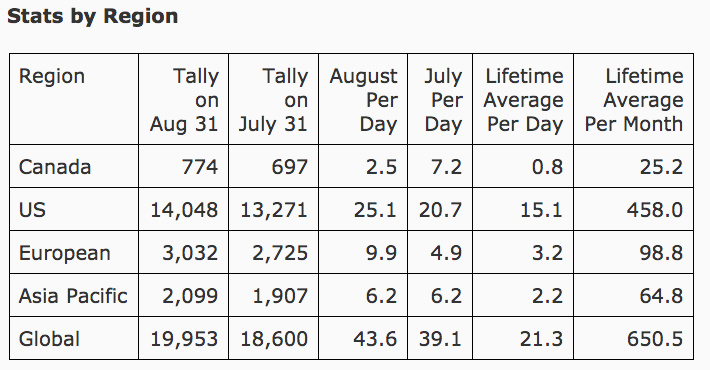Select the European row label
The height and width of the screenshot is (370, 710).
tap(65, 253)
